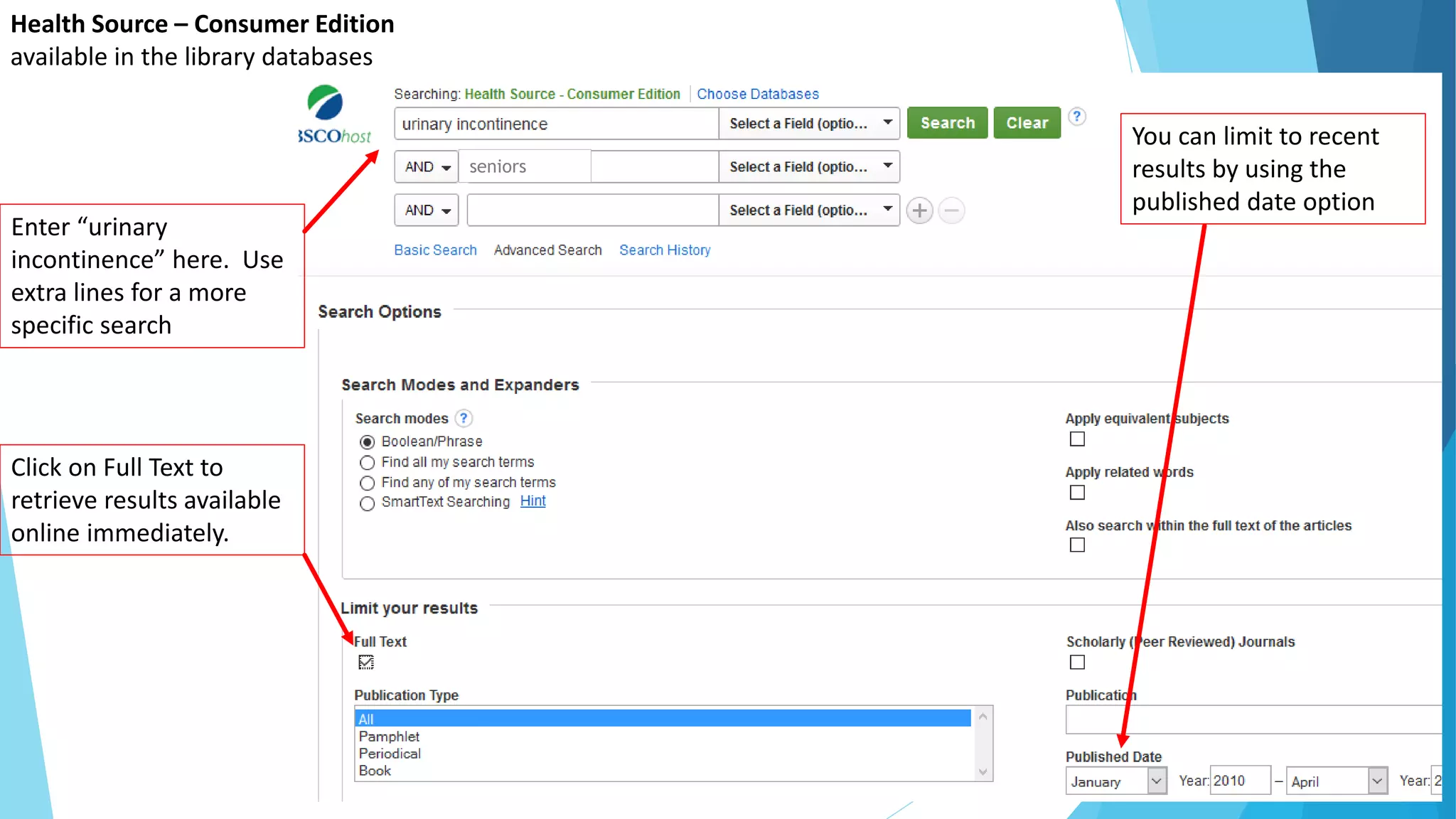Screen dimensions: 1456x819
Task: Open Search History tab
Action: [664, 250]
